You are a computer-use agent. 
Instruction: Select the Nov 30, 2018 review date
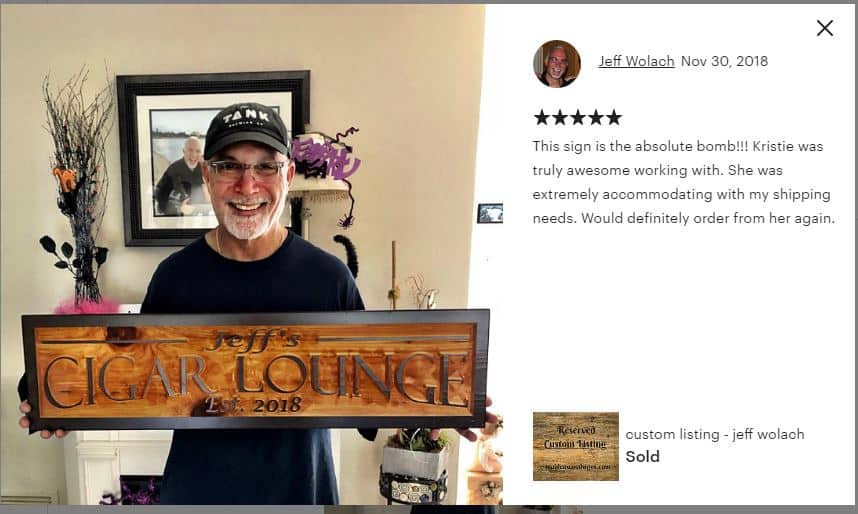pyautogui.click(x=724, y=61)
